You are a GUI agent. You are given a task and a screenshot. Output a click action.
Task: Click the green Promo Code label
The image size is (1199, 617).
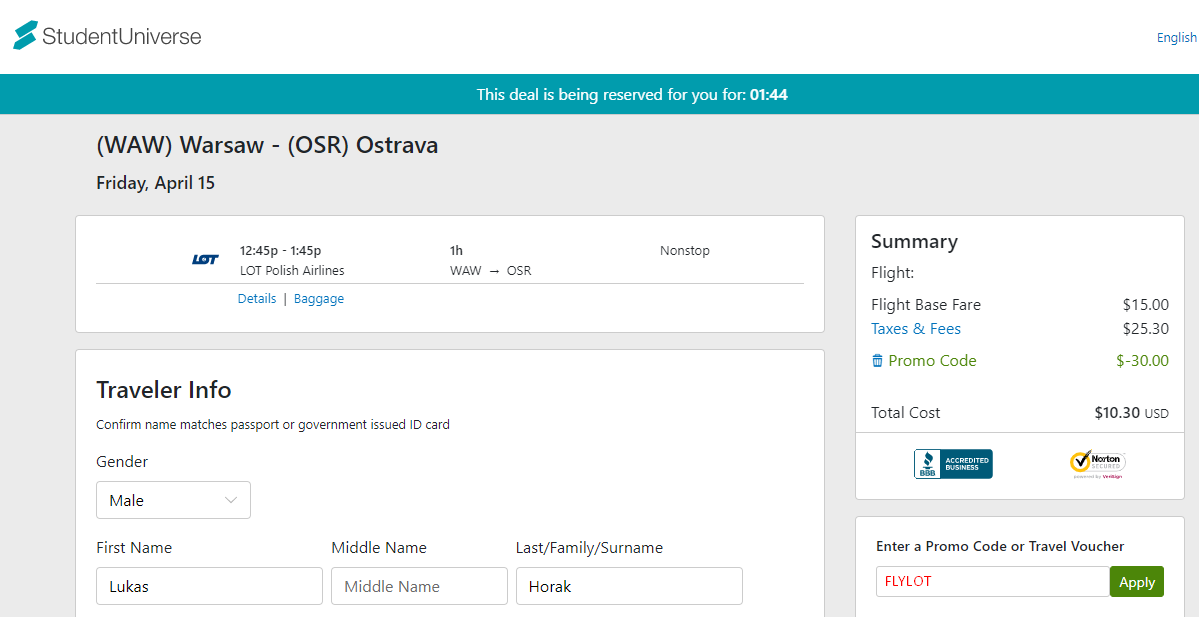pos(932,361)
